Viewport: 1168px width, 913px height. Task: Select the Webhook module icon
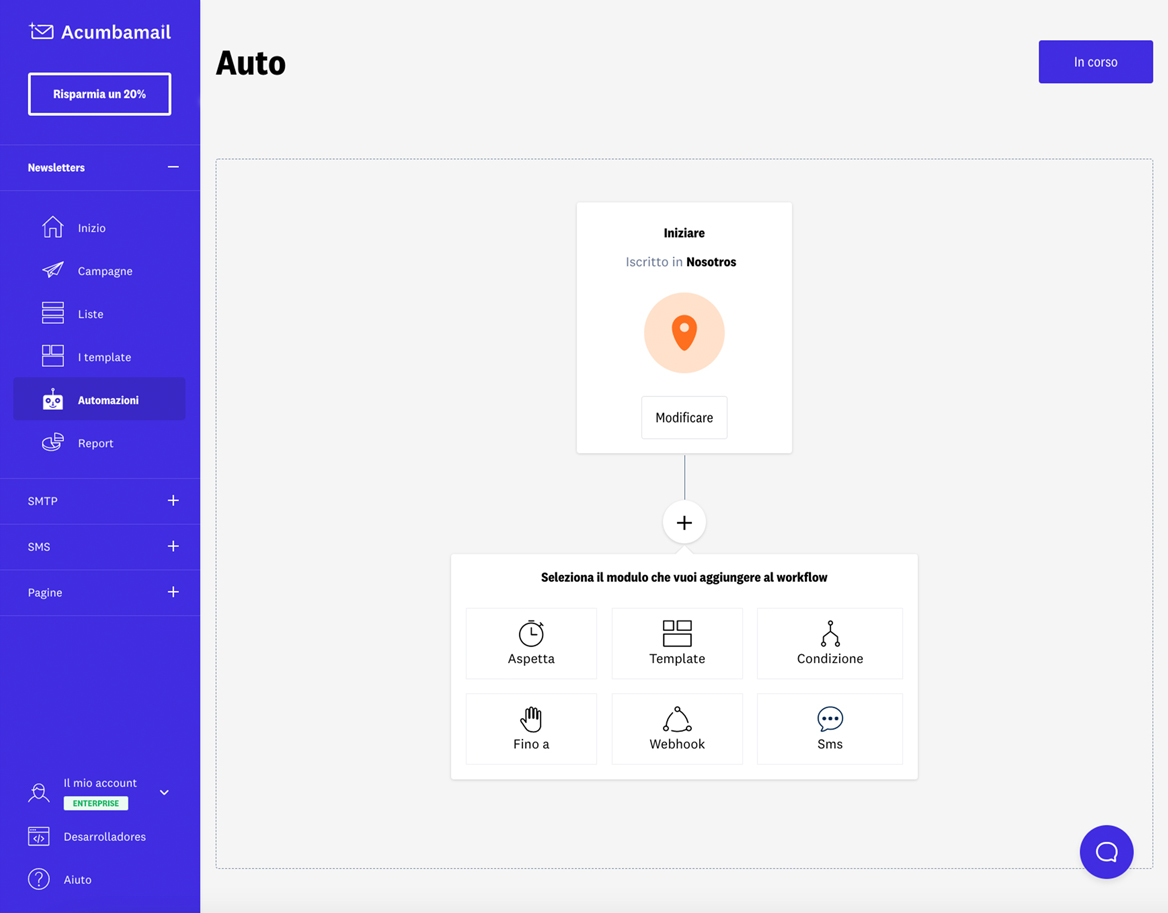tap(677, 718)
